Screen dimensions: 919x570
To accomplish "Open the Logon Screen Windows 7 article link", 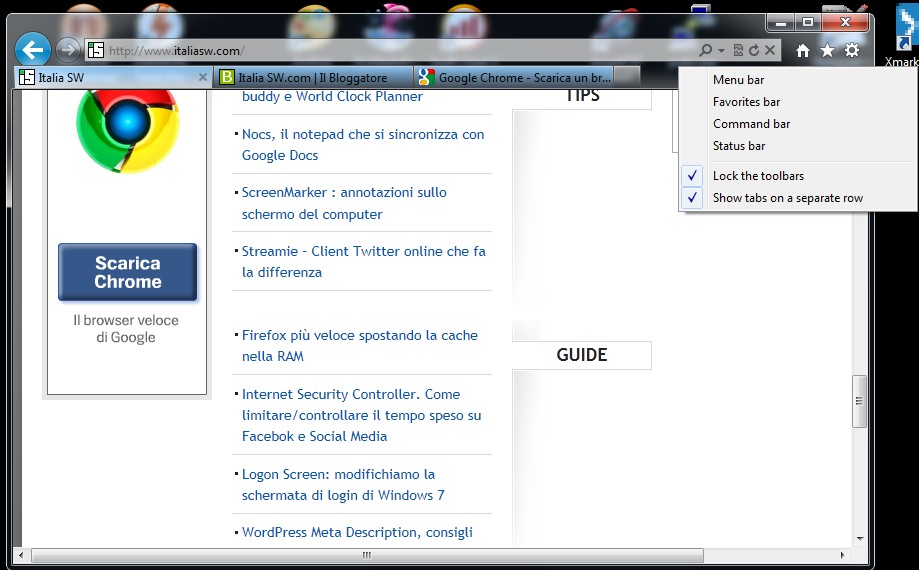I will tap(343, 484).
